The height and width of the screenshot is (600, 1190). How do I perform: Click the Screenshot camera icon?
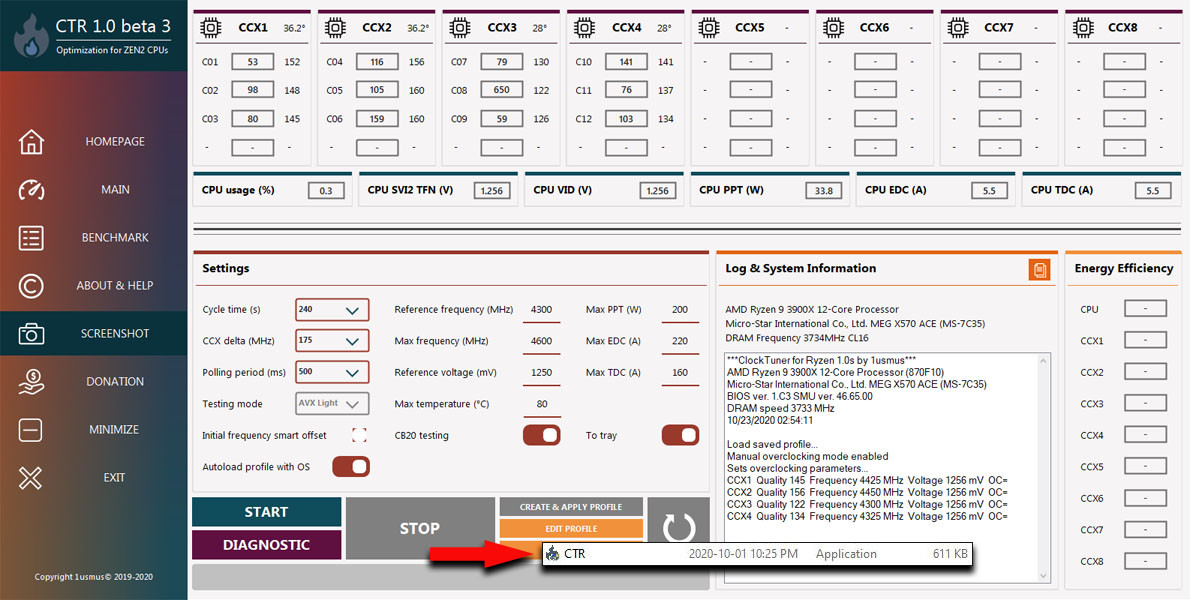(x=31, y=334)
